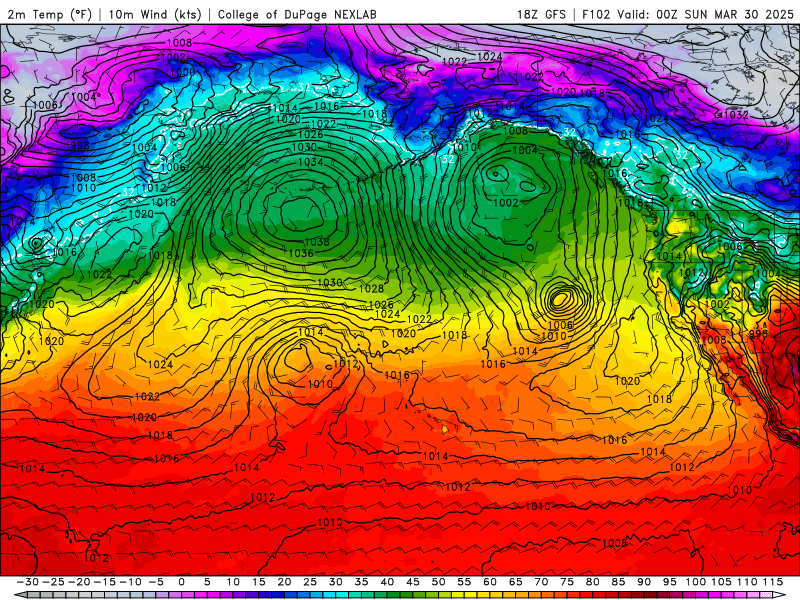Click the 60 value on temperature scale
Viewport: 800px width, 600px height.
coord(490,582)
